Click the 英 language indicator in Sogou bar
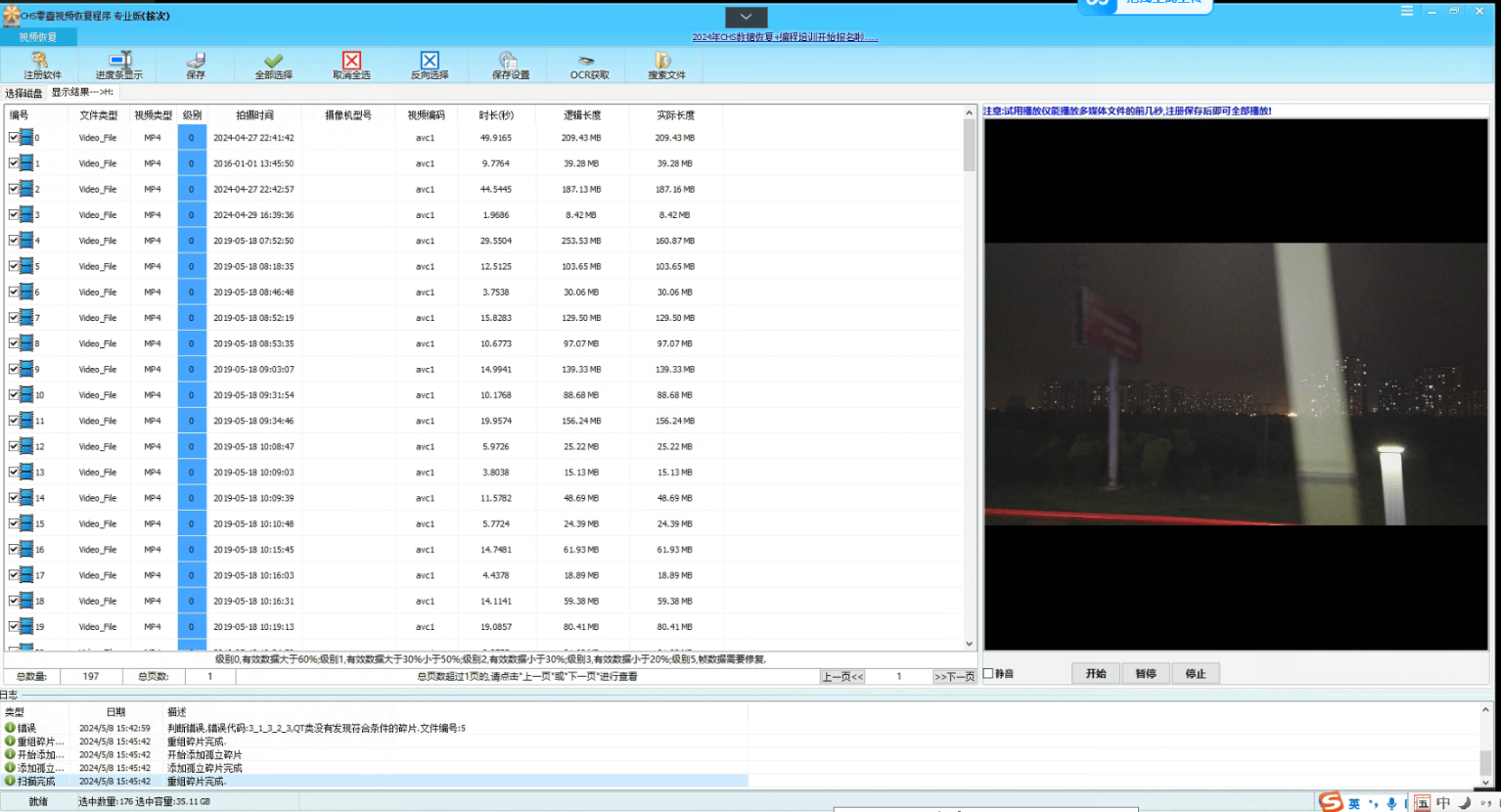 [x=1354, y=803]
